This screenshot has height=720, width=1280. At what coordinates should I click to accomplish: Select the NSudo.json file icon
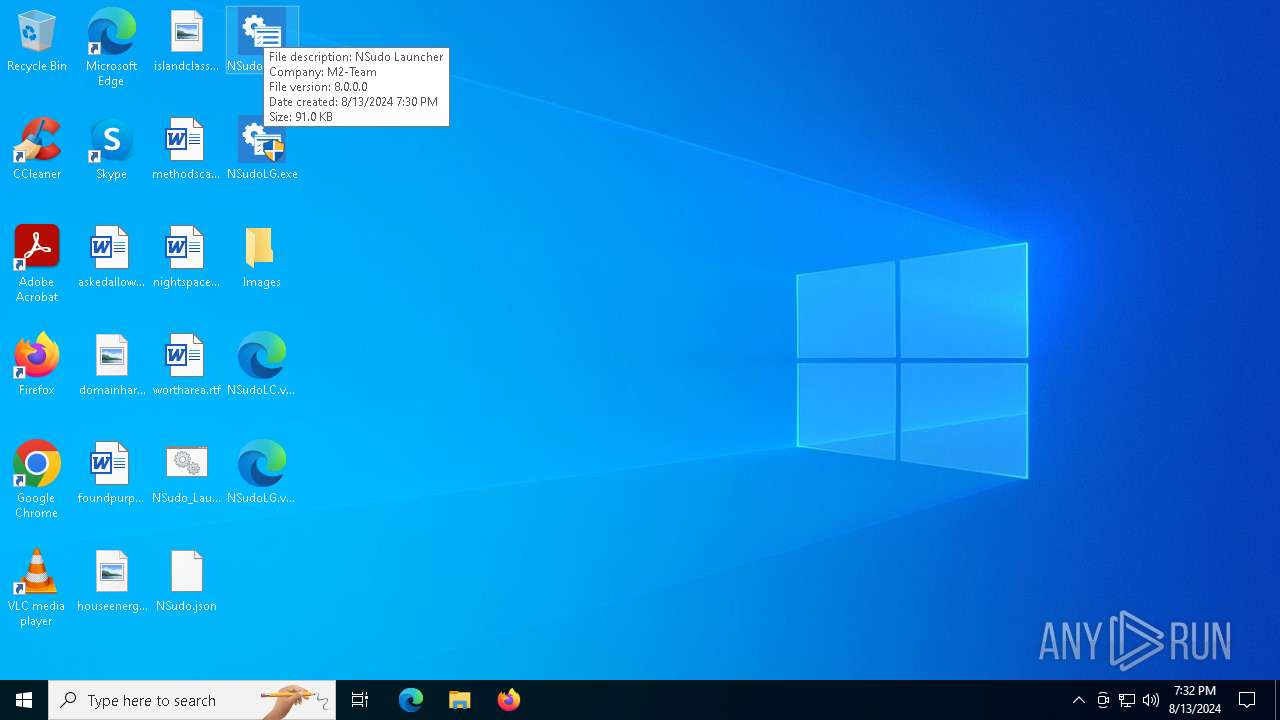pyautogui.click(x=186, y=581)
